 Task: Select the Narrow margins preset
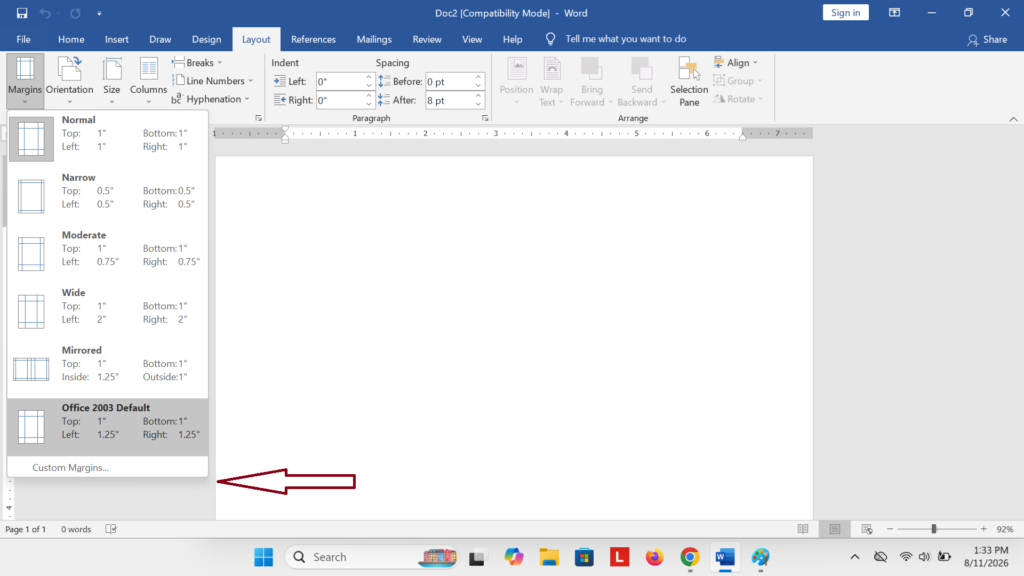(x=108, y=195)
